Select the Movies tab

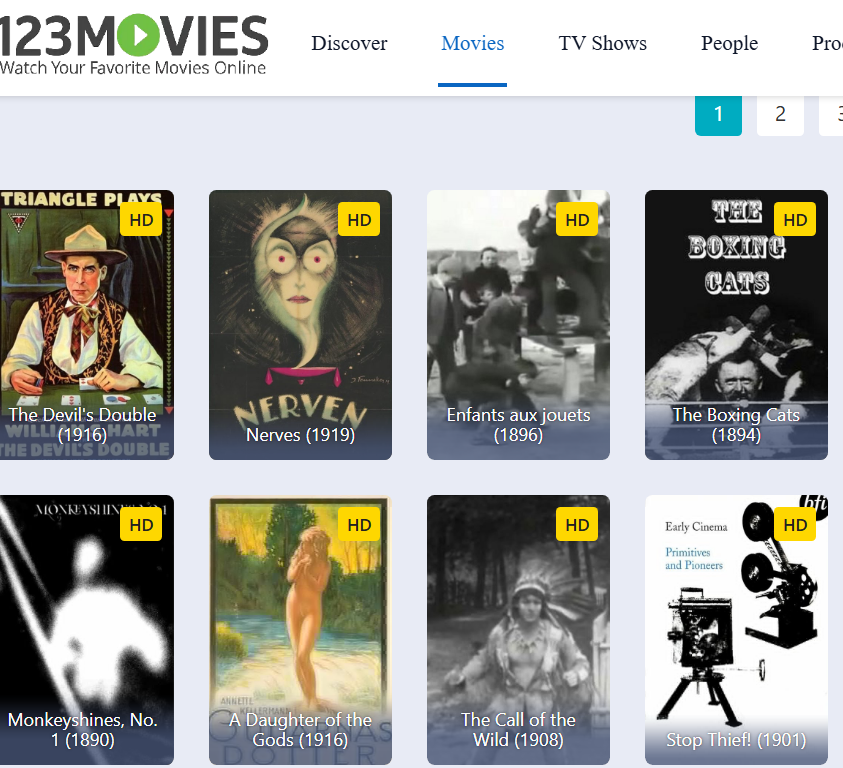[473, 43]
